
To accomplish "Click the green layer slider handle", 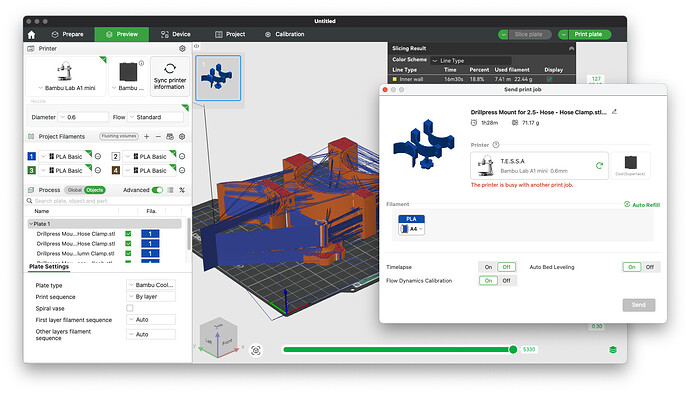I will (513, 349).
